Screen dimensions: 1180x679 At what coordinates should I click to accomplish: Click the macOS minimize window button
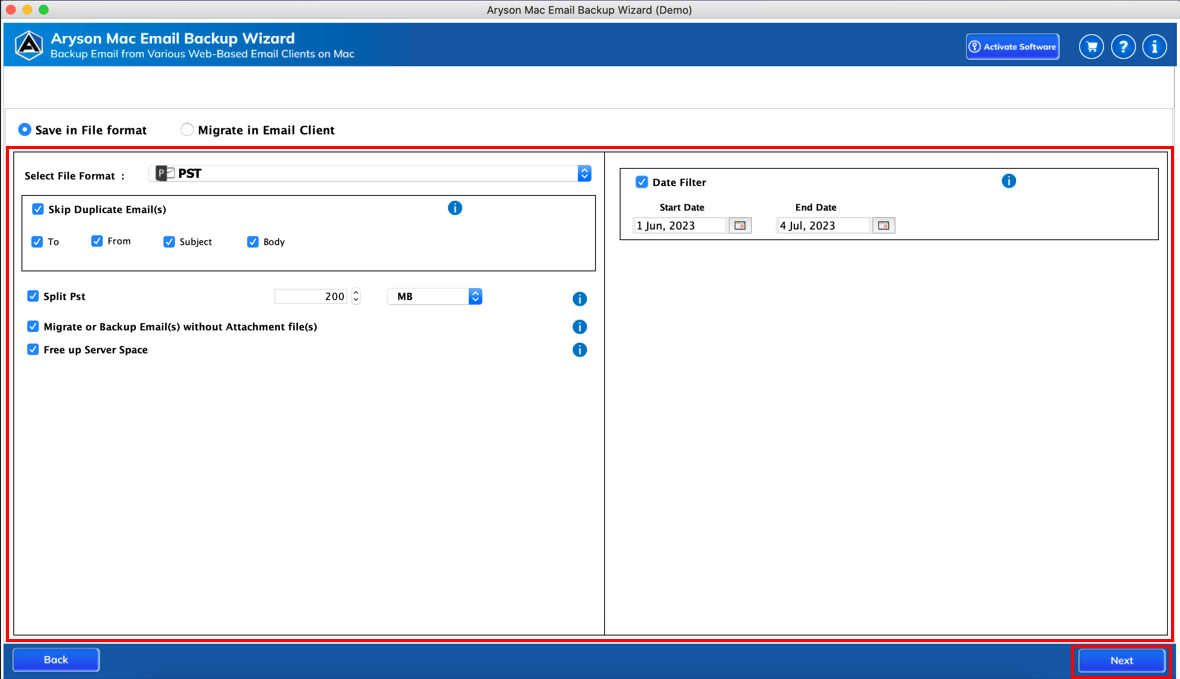(27, 10)
